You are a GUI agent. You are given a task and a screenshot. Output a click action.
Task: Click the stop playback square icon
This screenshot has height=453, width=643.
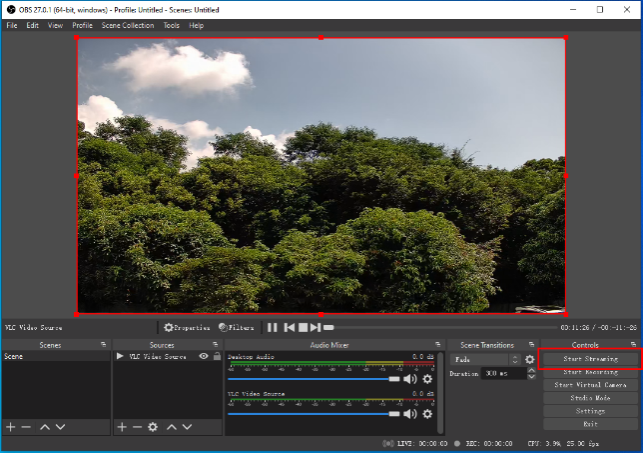coord(302,327)
